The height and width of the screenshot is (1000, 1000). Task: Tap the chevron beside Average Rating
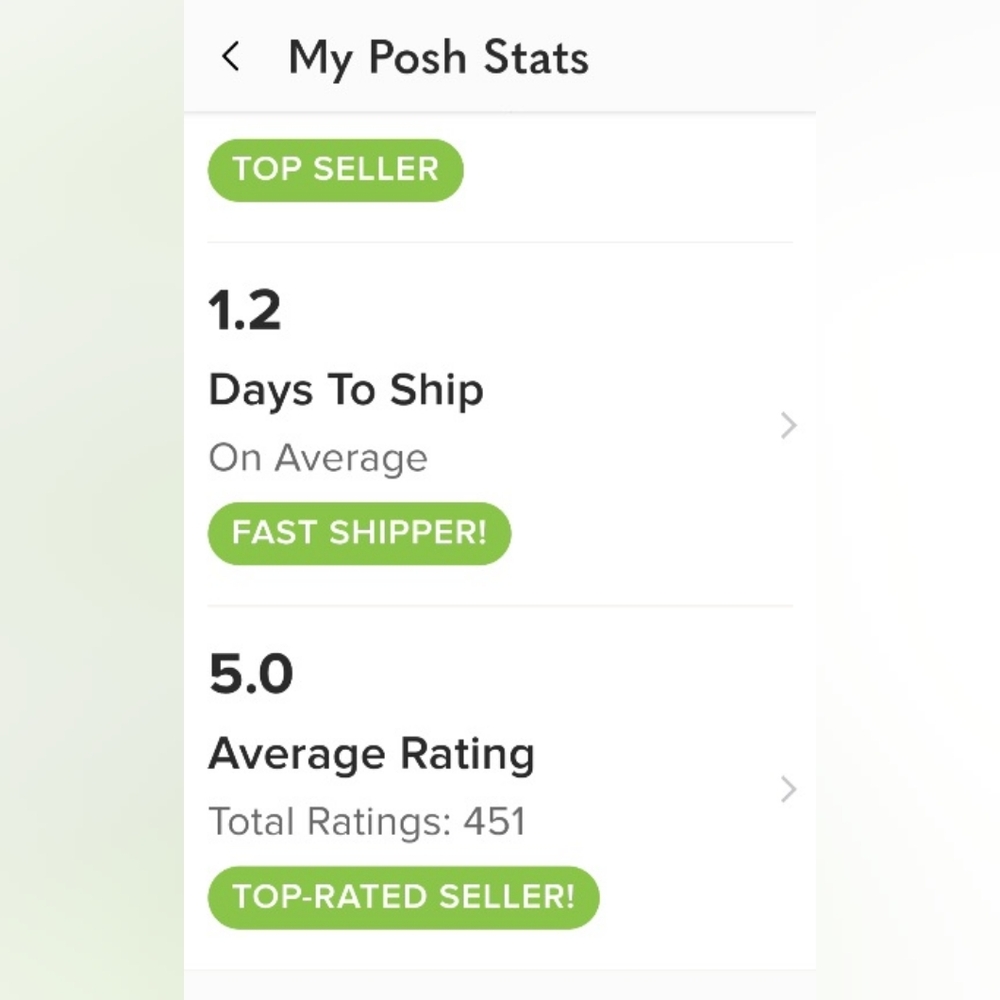789,789
